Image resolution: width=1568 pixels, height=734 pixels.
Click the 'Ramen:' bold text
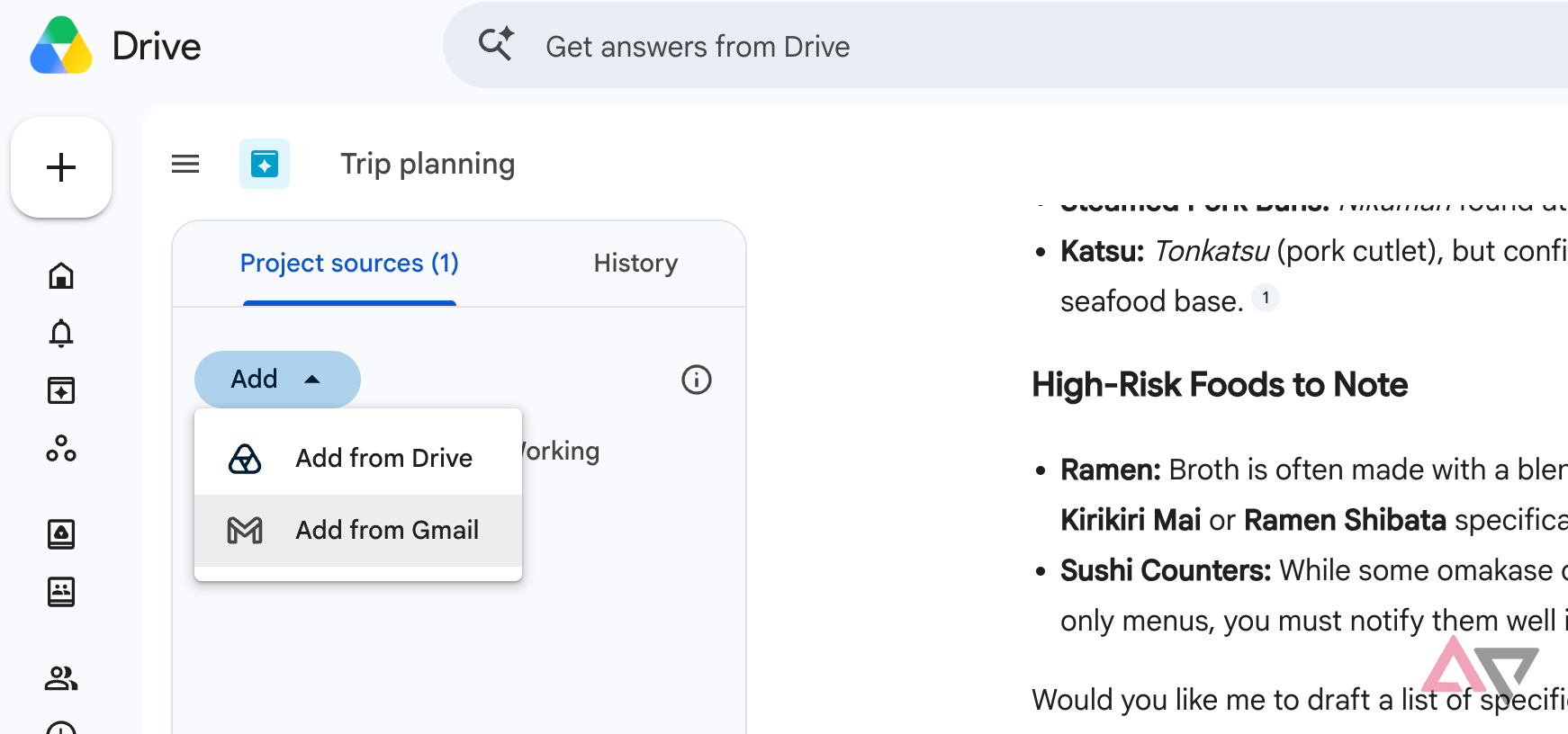pos(1111,470)
